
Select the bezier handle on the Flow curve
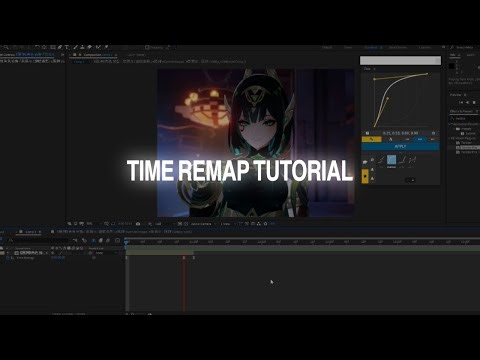coord(387,98)
